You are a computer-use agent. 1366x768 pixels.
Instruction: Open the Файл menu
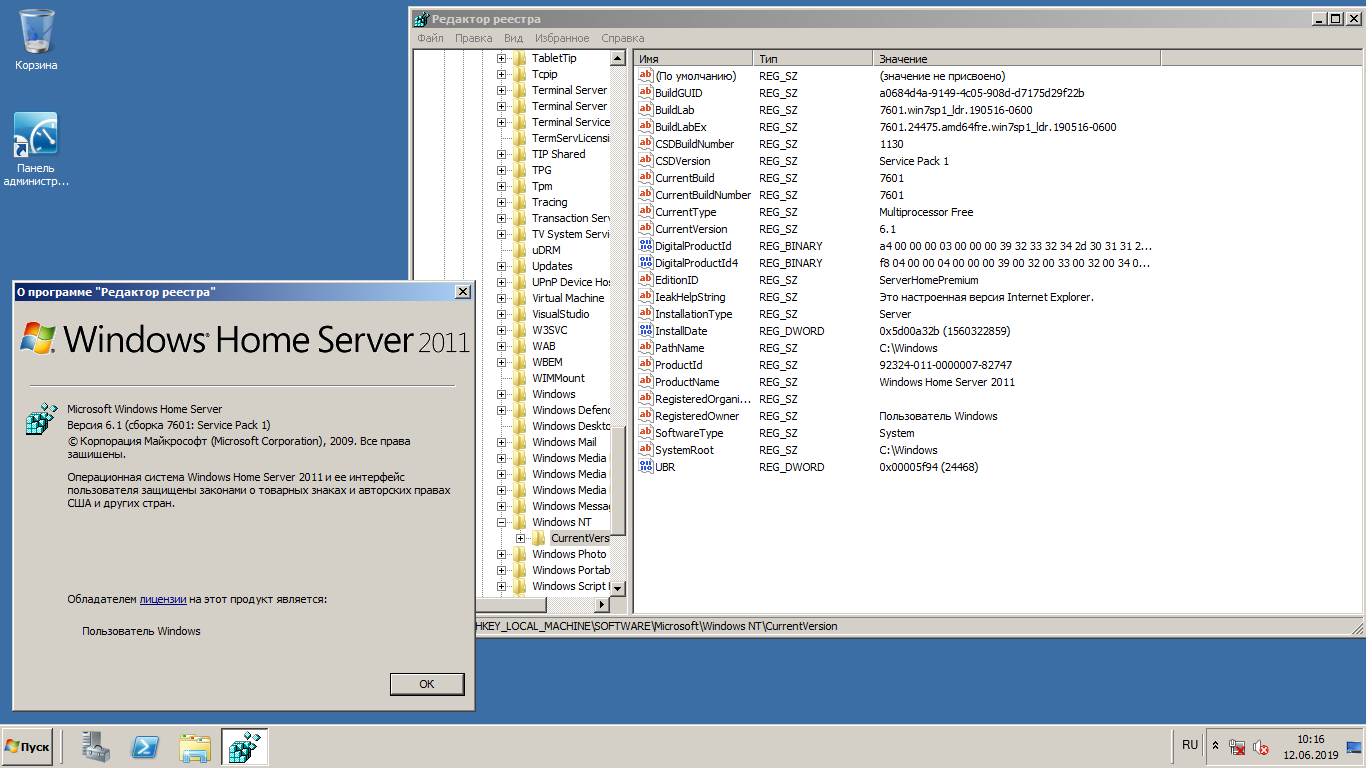coord(431,38)
